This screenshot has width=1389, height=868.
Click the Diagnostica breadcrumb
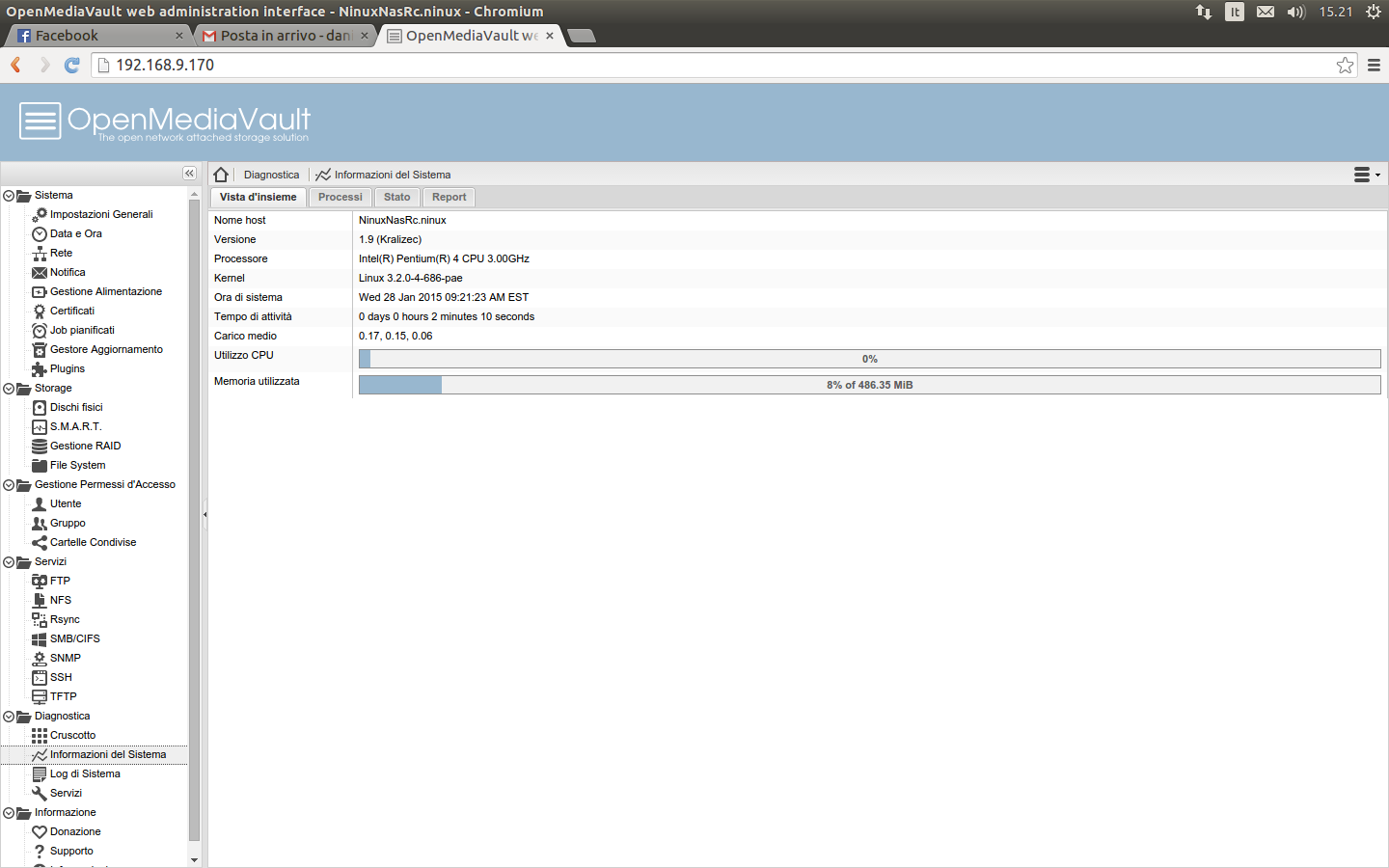tap(271, 175)
